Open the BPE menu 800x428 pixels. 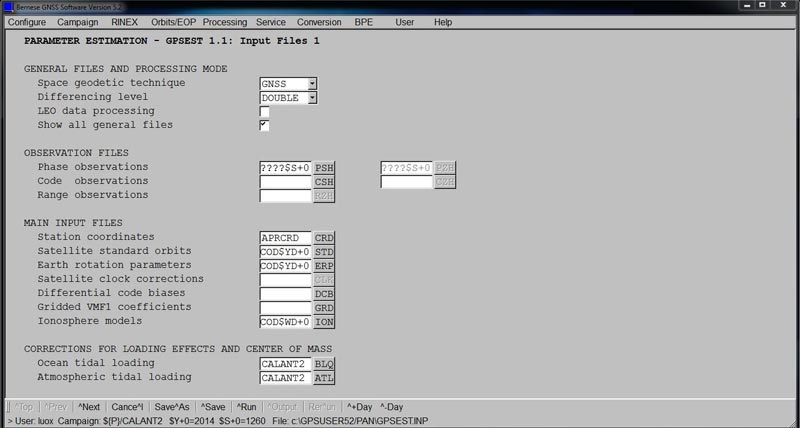point(364,22)
